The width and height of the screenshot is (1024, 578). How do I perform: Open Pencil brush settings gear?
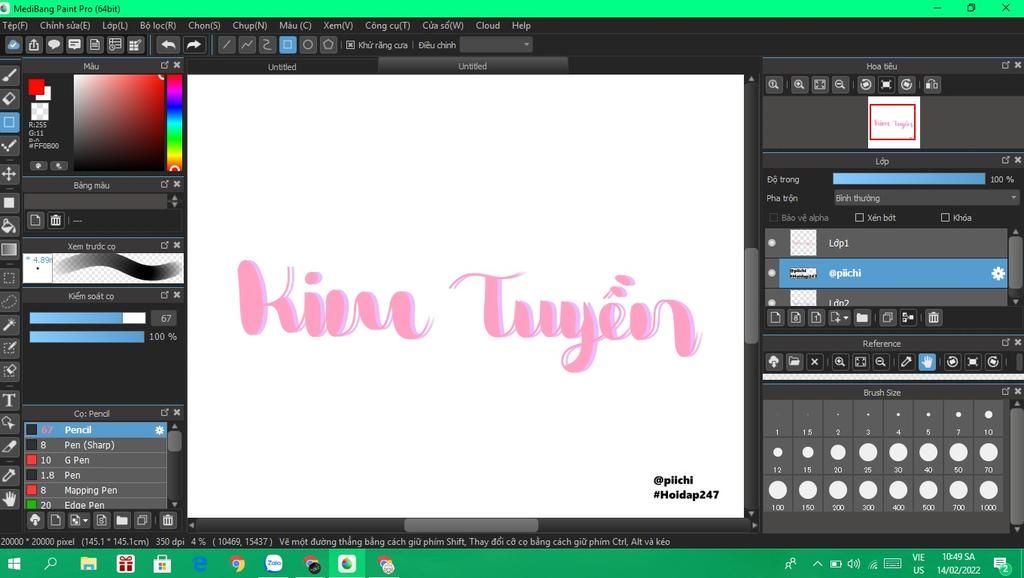159,430
